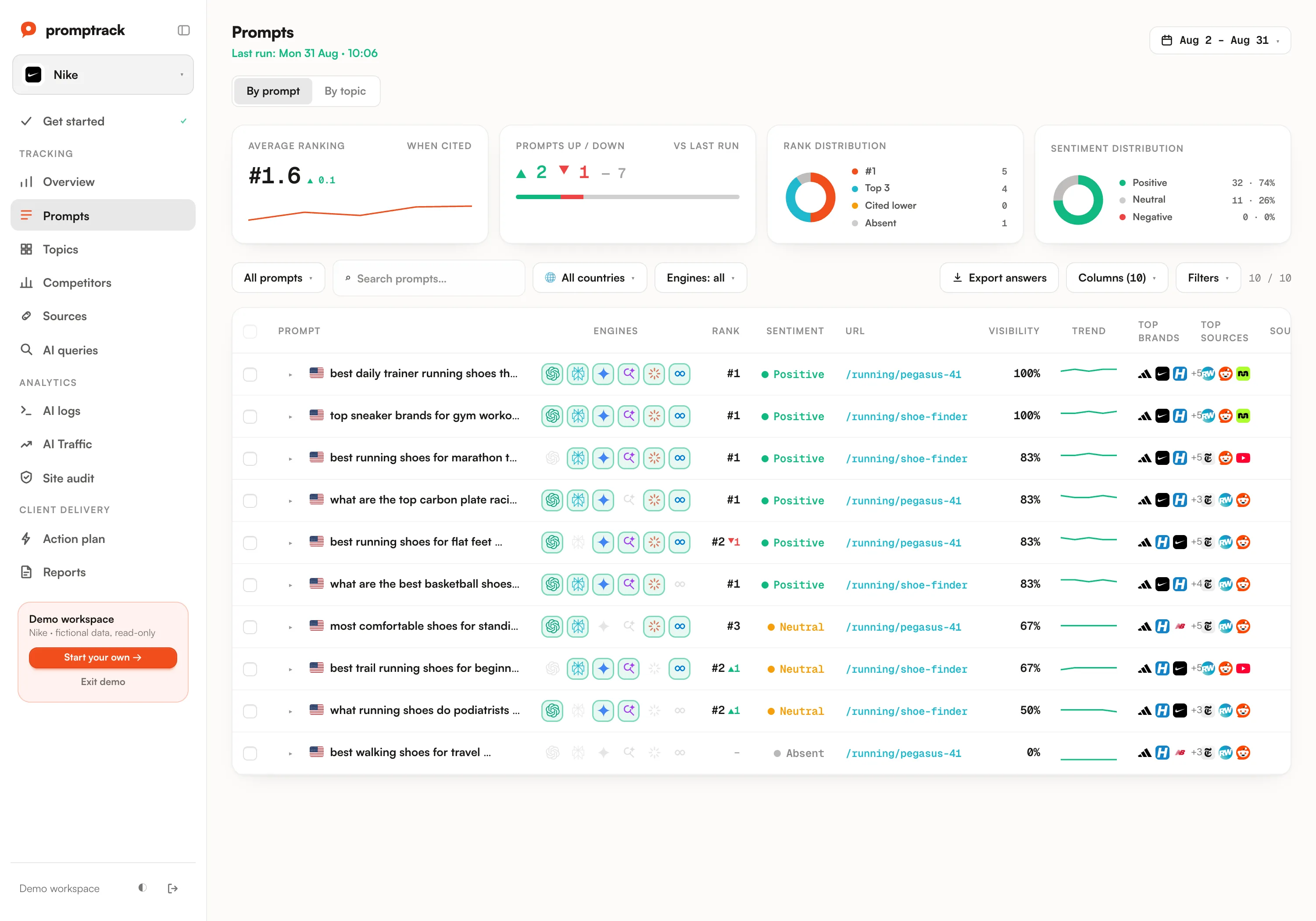The image size is (1316, 921).
Task: Click the #1 rank legend color dot
Action: (855, 171)
